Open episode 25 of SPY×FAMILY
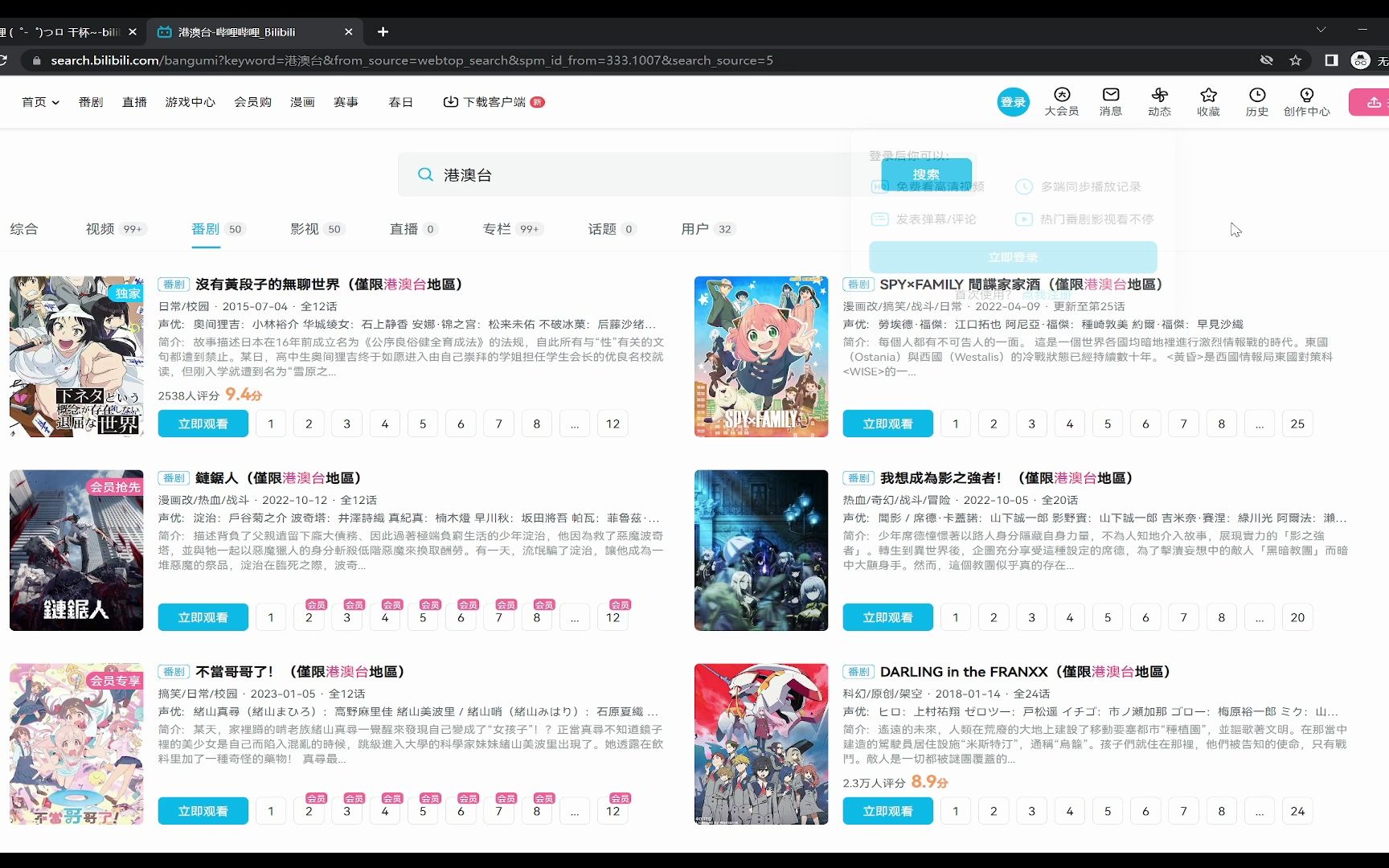1389x868 pixels. 1297,424
